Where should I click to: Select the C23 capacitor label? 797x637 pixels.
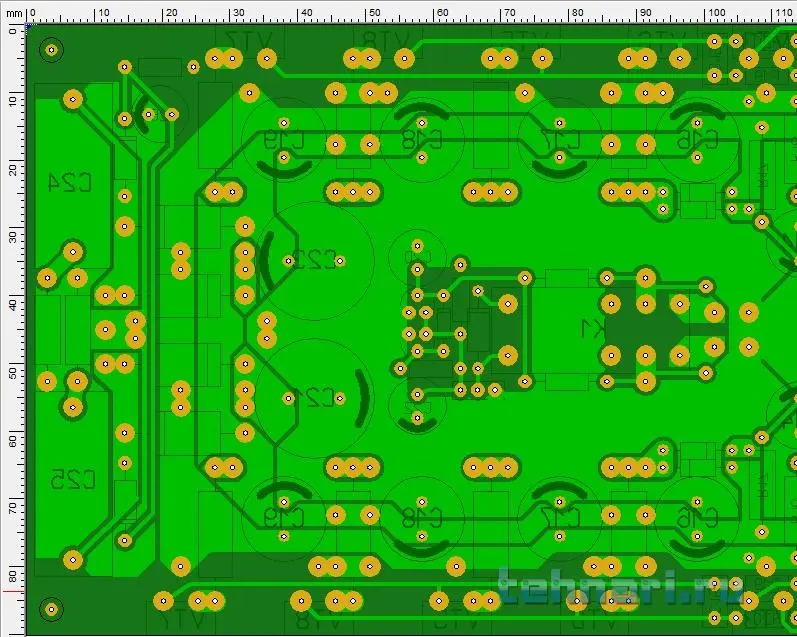click(316, 259)
